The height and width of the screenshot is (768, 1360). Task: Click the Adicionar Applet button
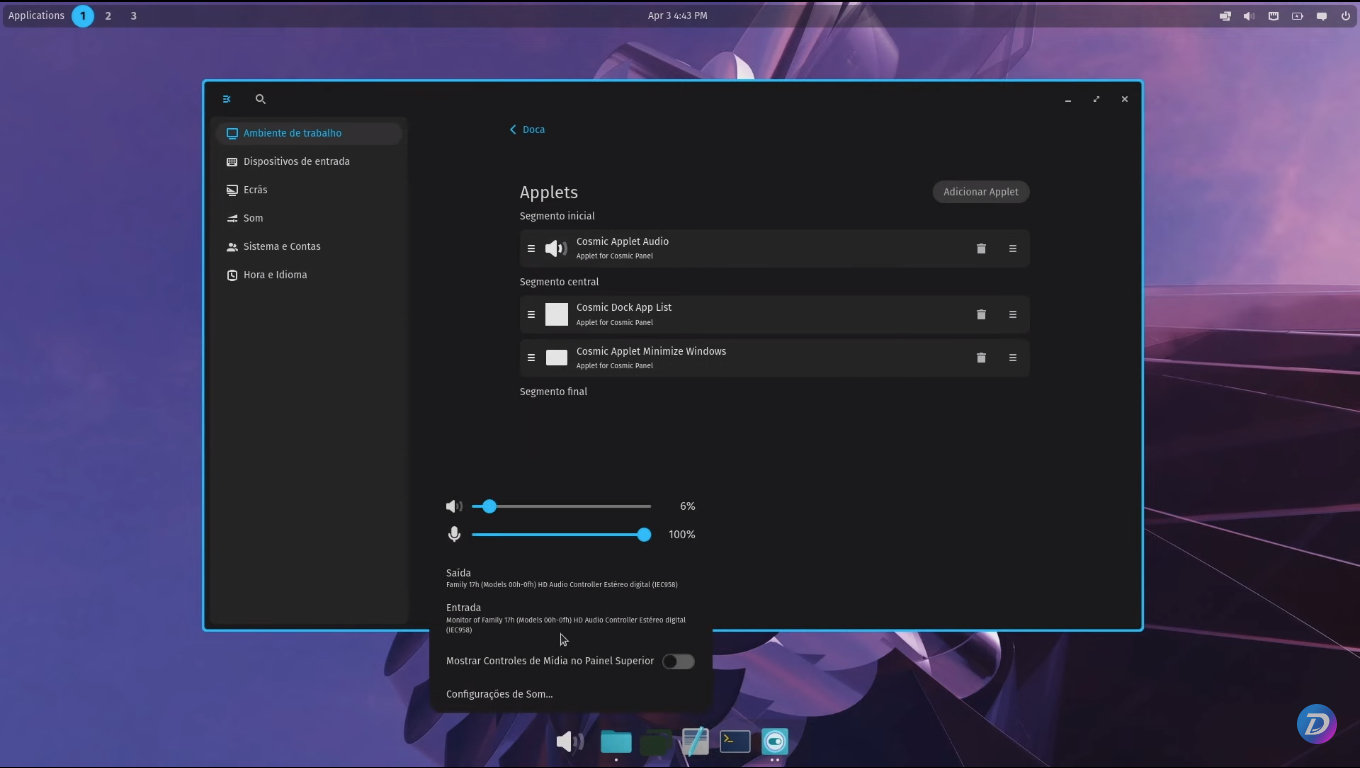coord(981,192)
